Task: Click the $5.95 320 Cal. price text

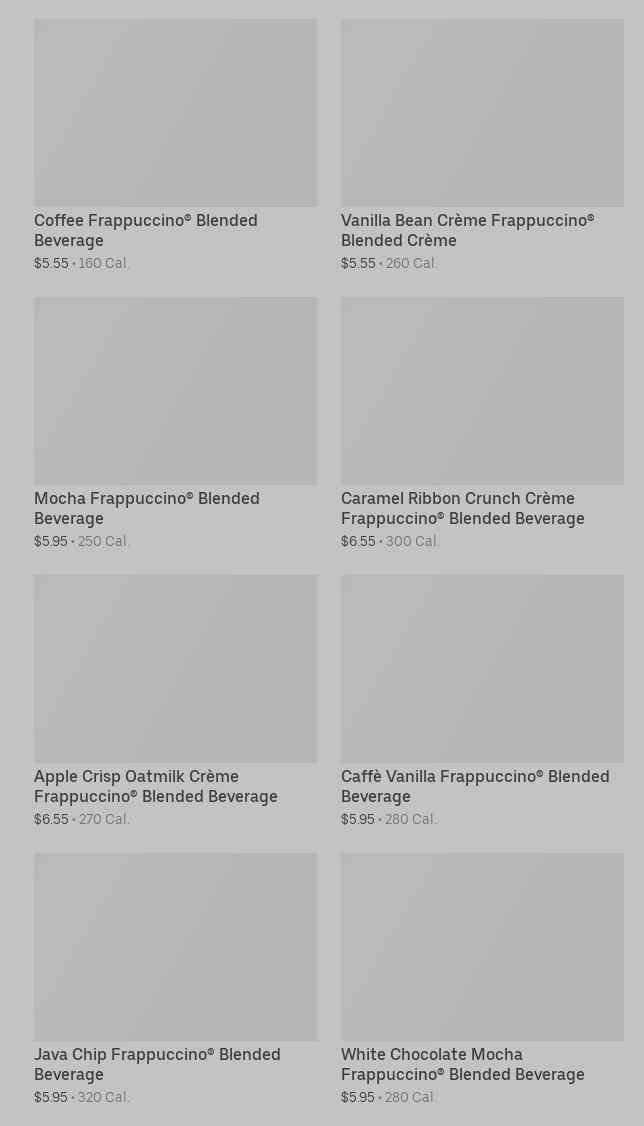Action: 82,1097
